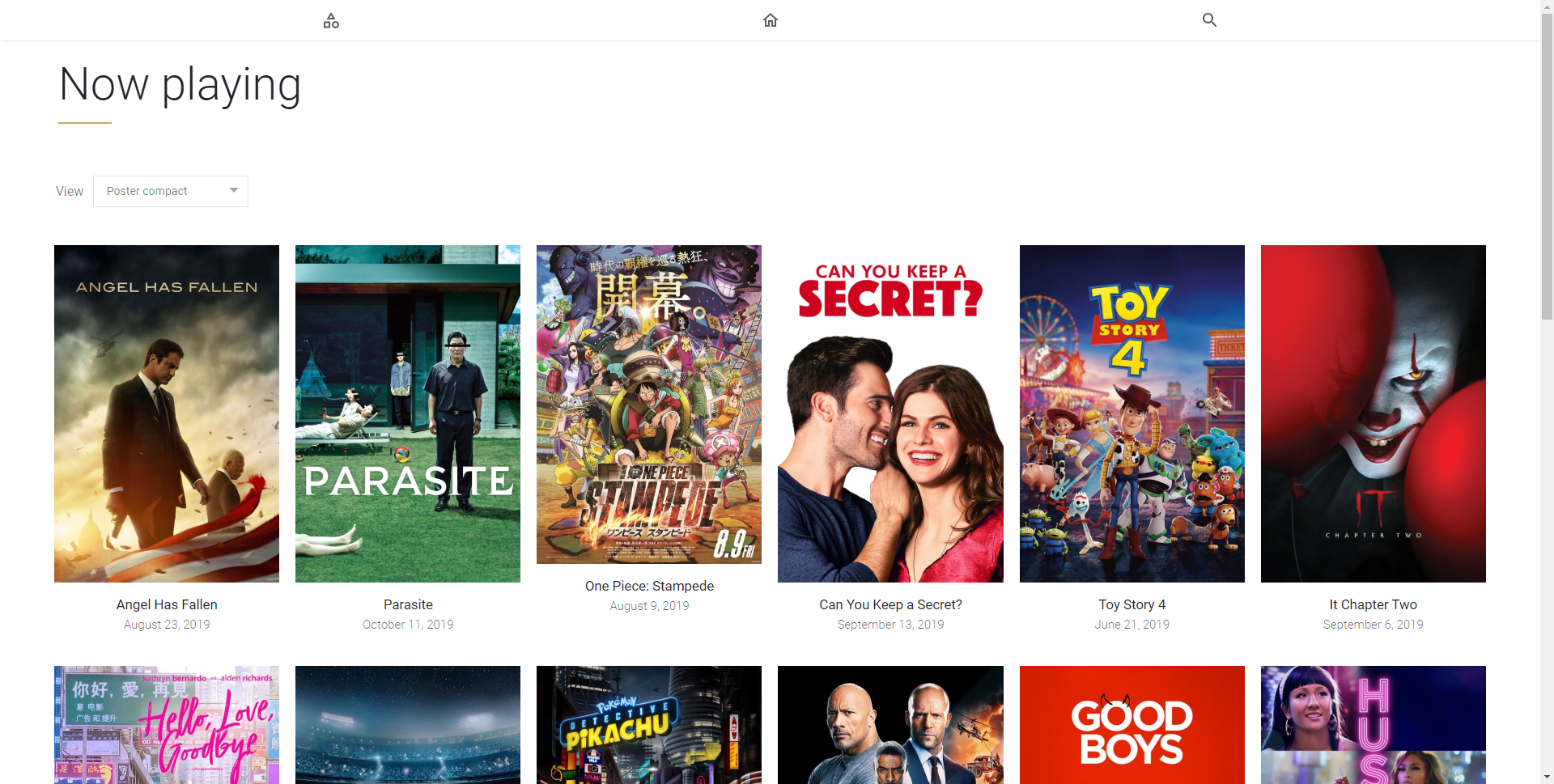Open the categories shapes icon in top bar
The height and width of the screenshot is (784, 1554).
coord(331,20)
